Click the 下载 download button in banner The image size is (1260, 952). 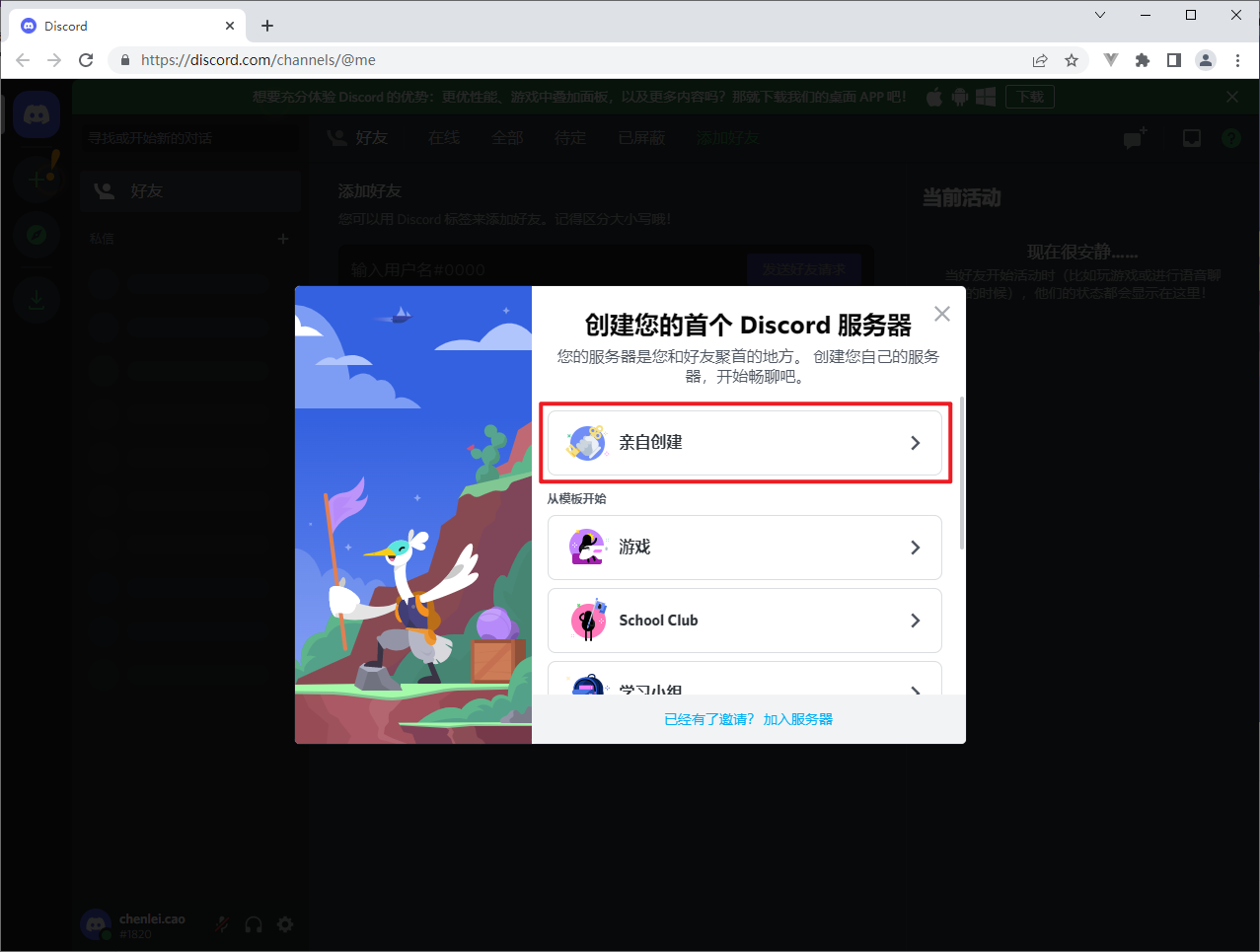1030,97
